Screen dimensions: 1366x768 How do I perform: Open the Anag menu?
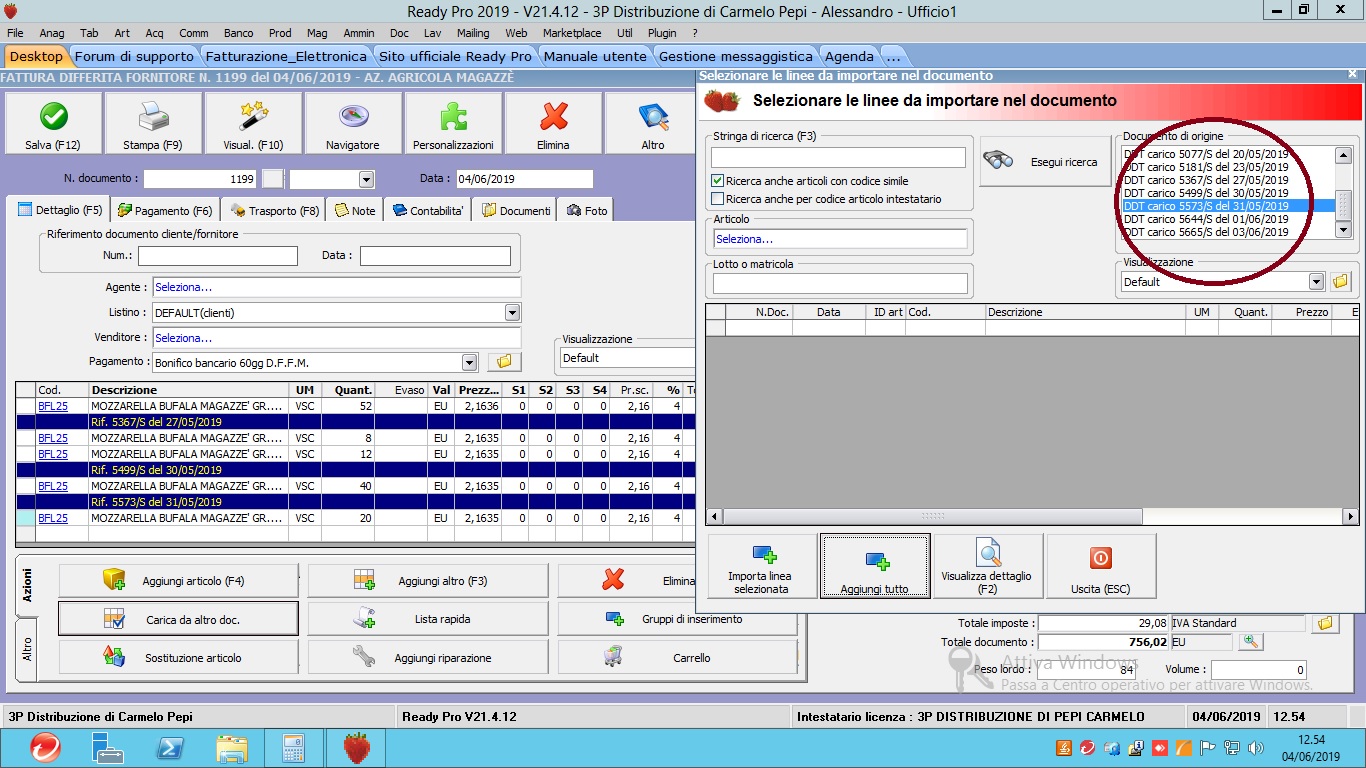click(x=51, y=33)
